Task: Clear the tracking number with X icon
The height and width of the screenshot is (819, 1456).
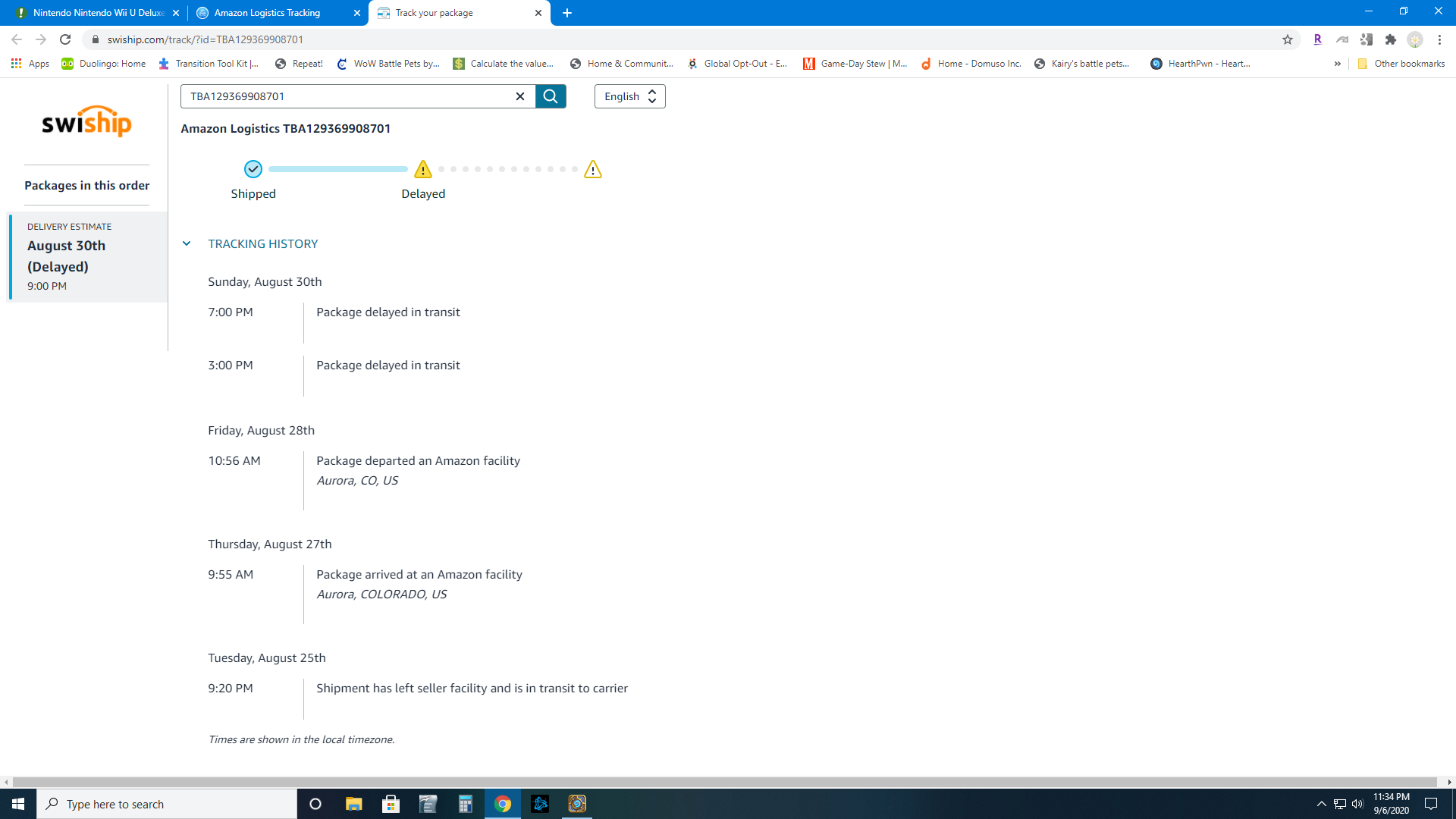Action: 520,96
